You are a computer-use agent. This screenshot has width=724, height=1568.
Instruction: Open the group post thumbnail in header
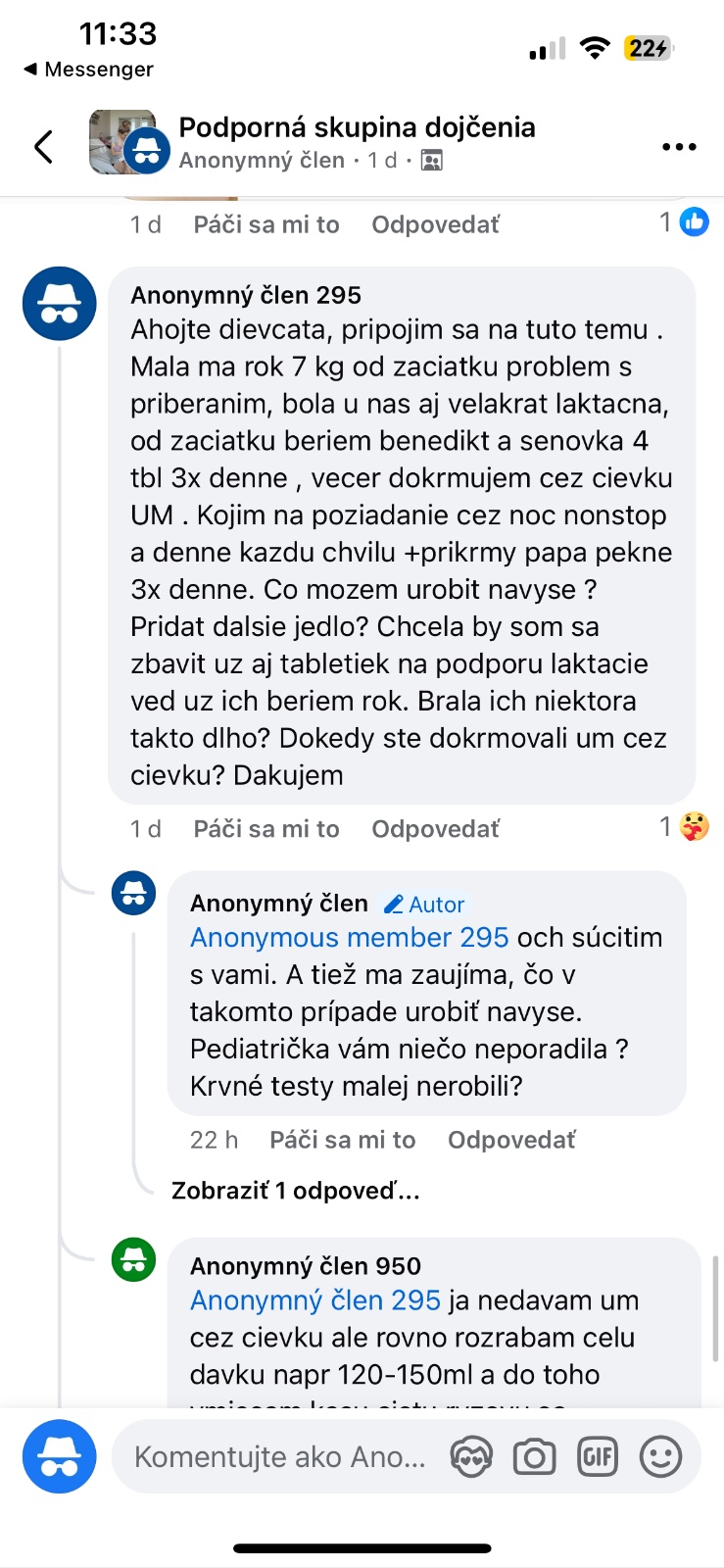(x=122, y=143)
